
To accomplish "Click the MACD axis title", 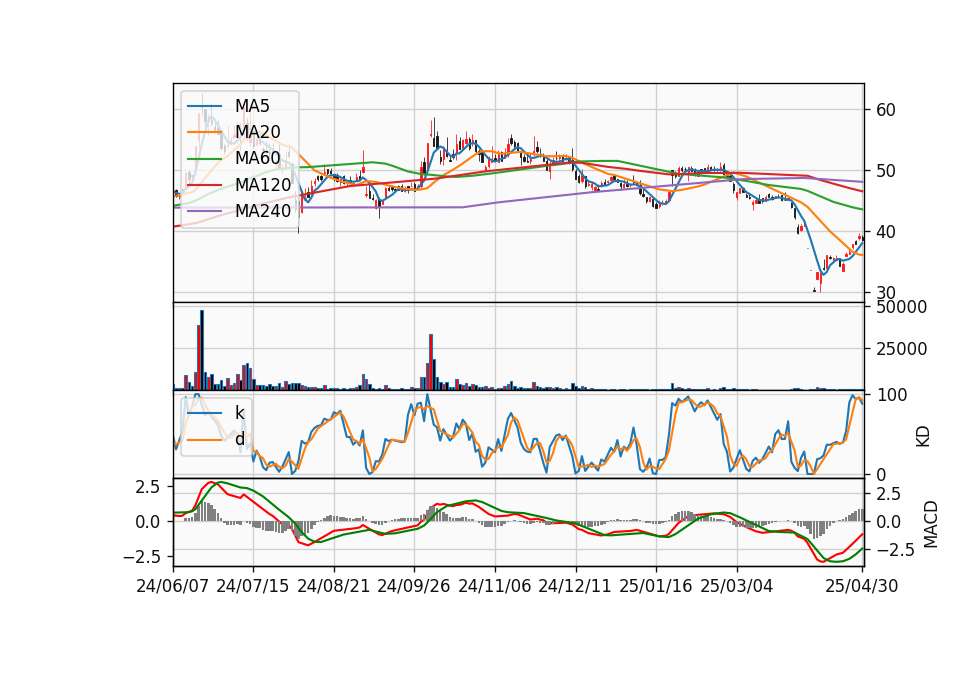I will (930, 524).
